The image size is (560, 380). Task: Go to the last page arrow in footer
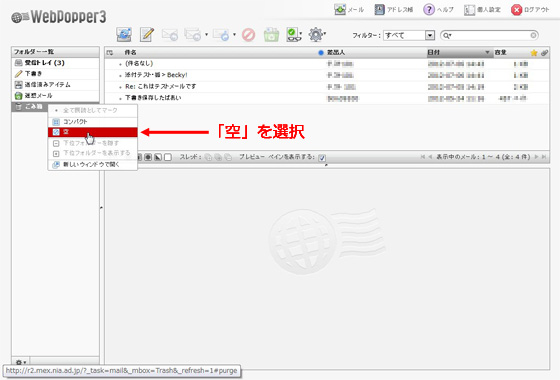544,157
